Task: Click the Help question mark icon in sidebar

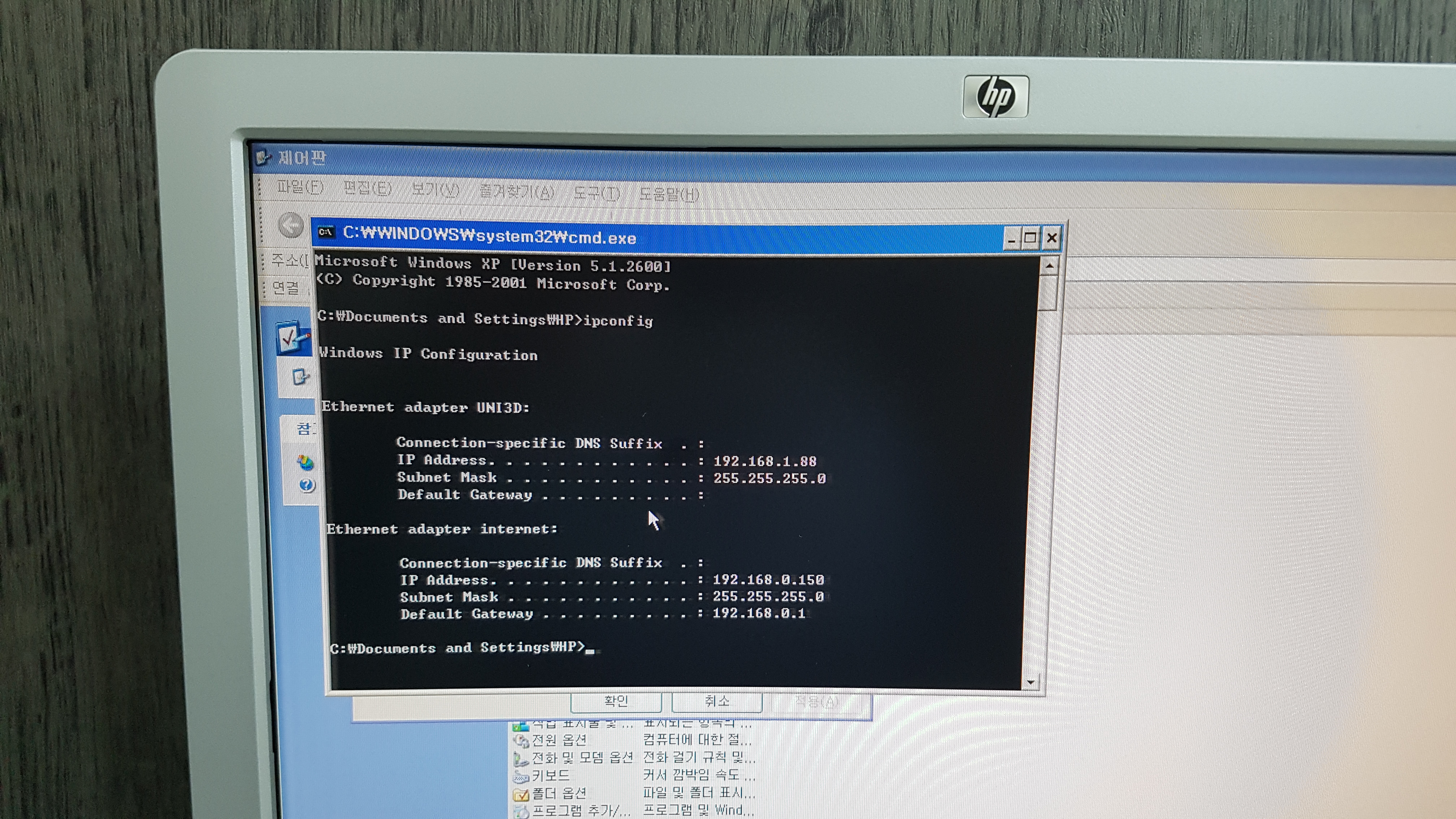Action: (307, 485)
